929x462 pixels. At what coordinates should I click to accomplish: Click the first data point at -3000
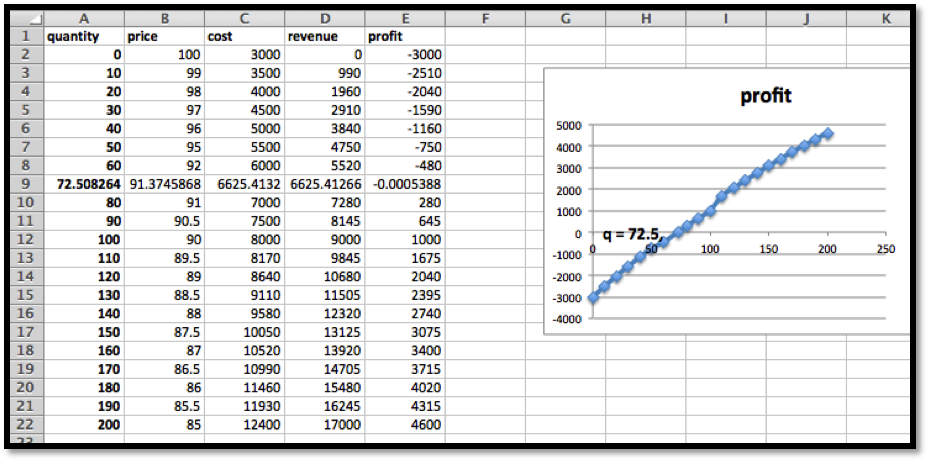594,297
